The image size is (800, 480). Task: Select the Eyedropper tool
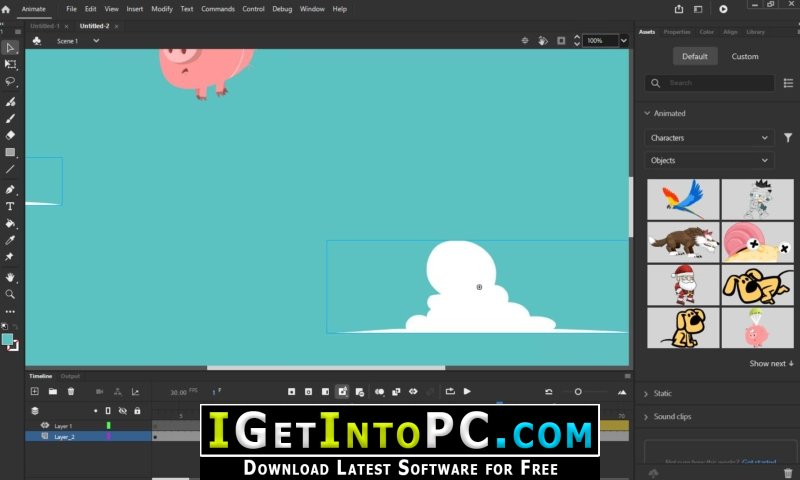(x=10, y=240)
